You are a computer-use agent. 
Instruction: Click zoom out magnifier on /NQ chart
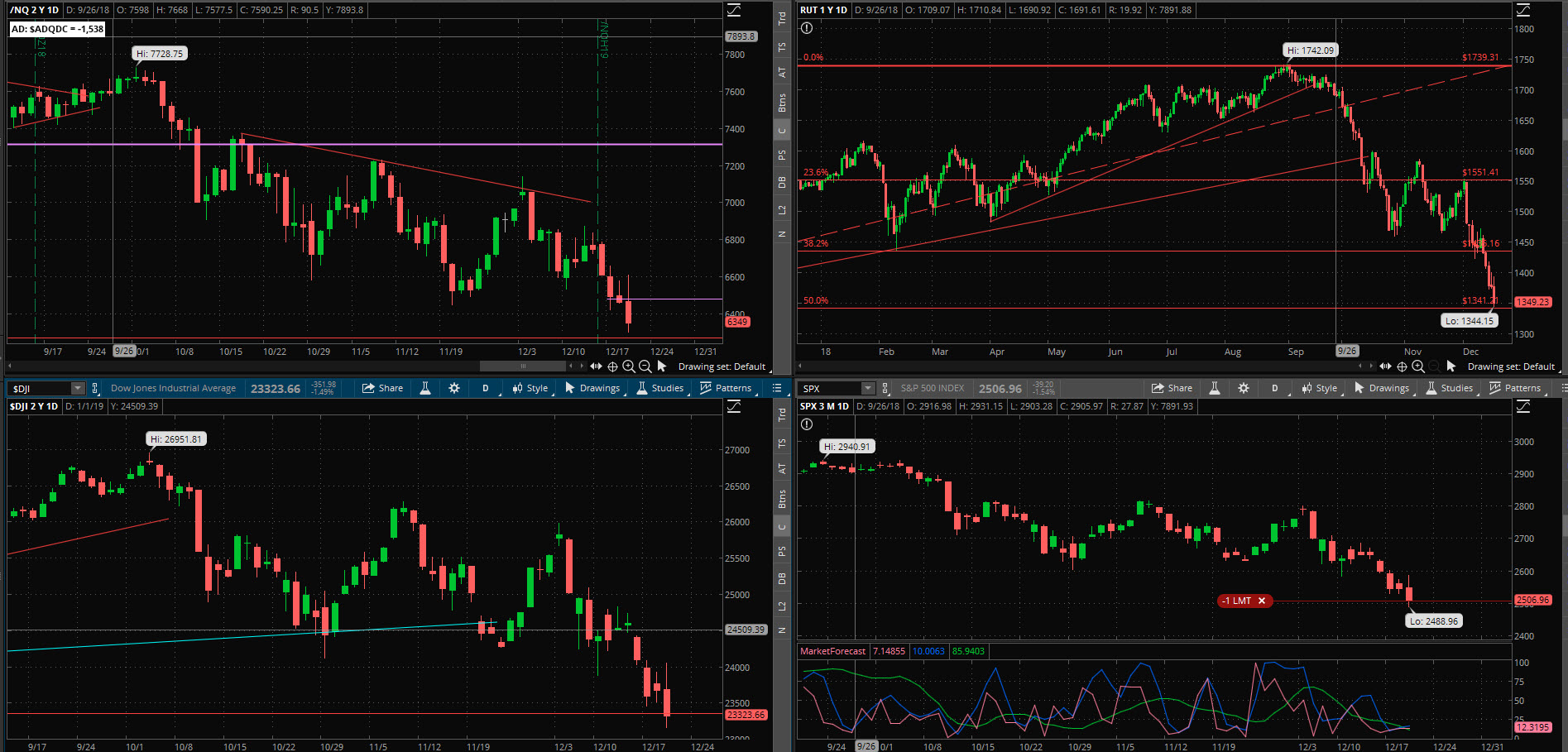pyautogui.click(x=645, y=366)
